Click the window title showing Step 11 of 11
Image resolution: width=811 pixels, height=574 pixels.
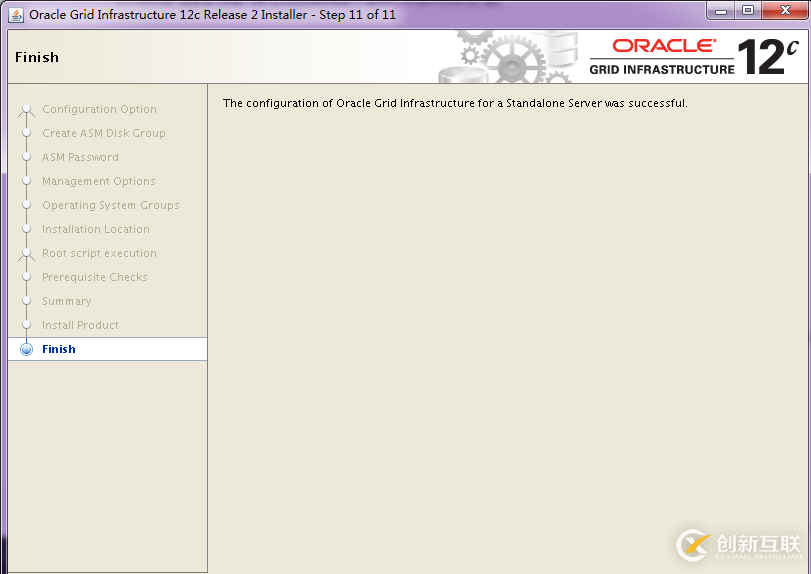click(213, 14)
